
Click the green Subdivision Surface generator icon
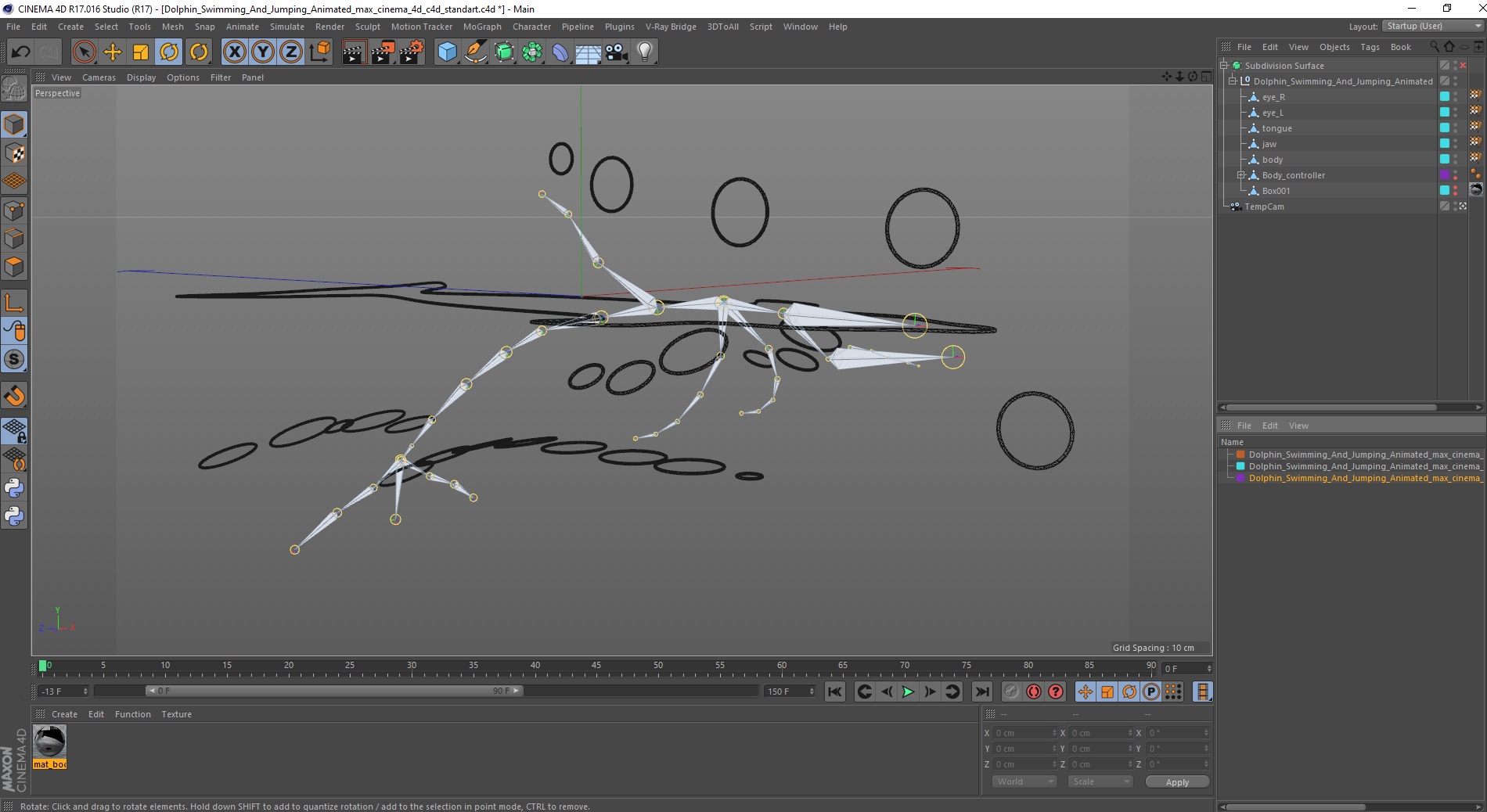[504, 52]
